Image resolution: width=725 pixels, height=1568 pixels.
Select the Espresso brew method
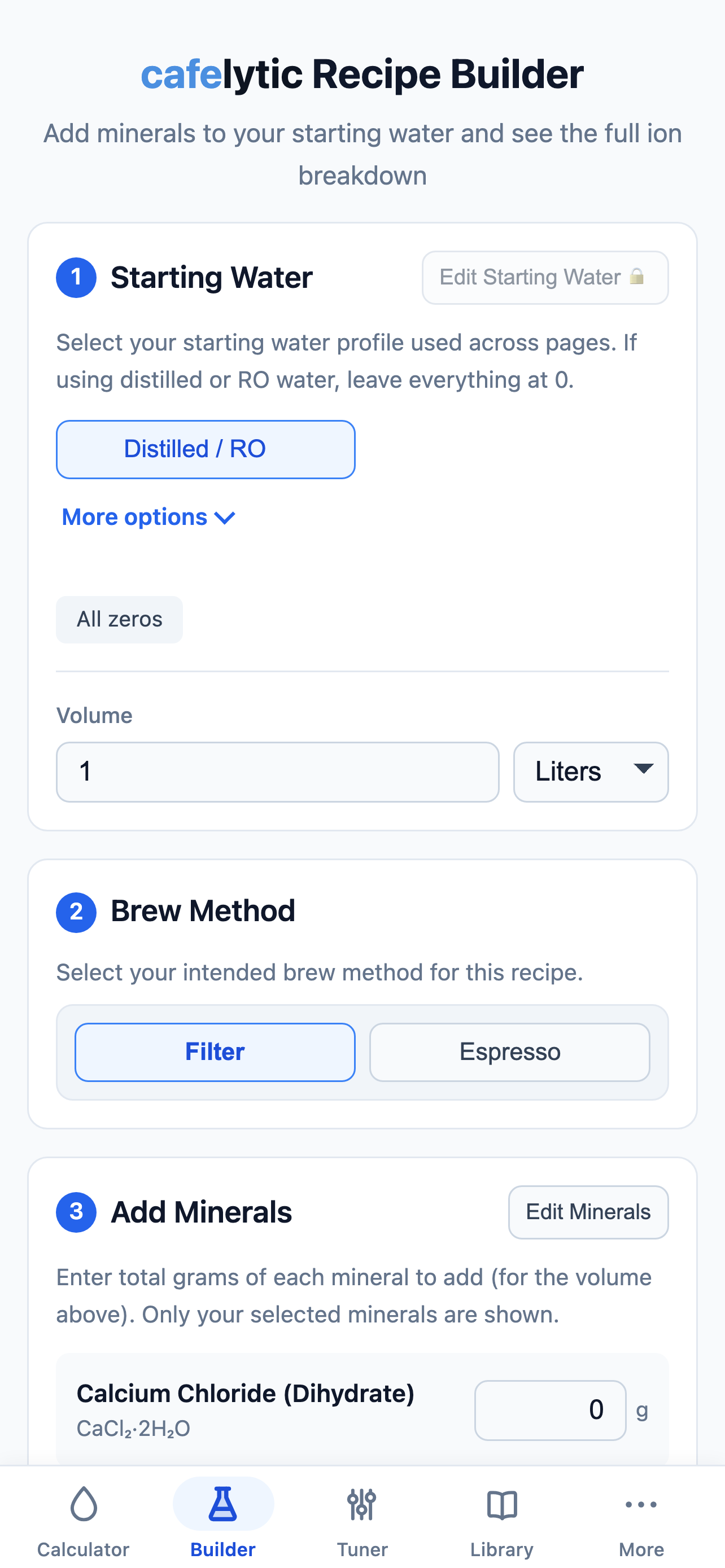(x=509, y=1052)
